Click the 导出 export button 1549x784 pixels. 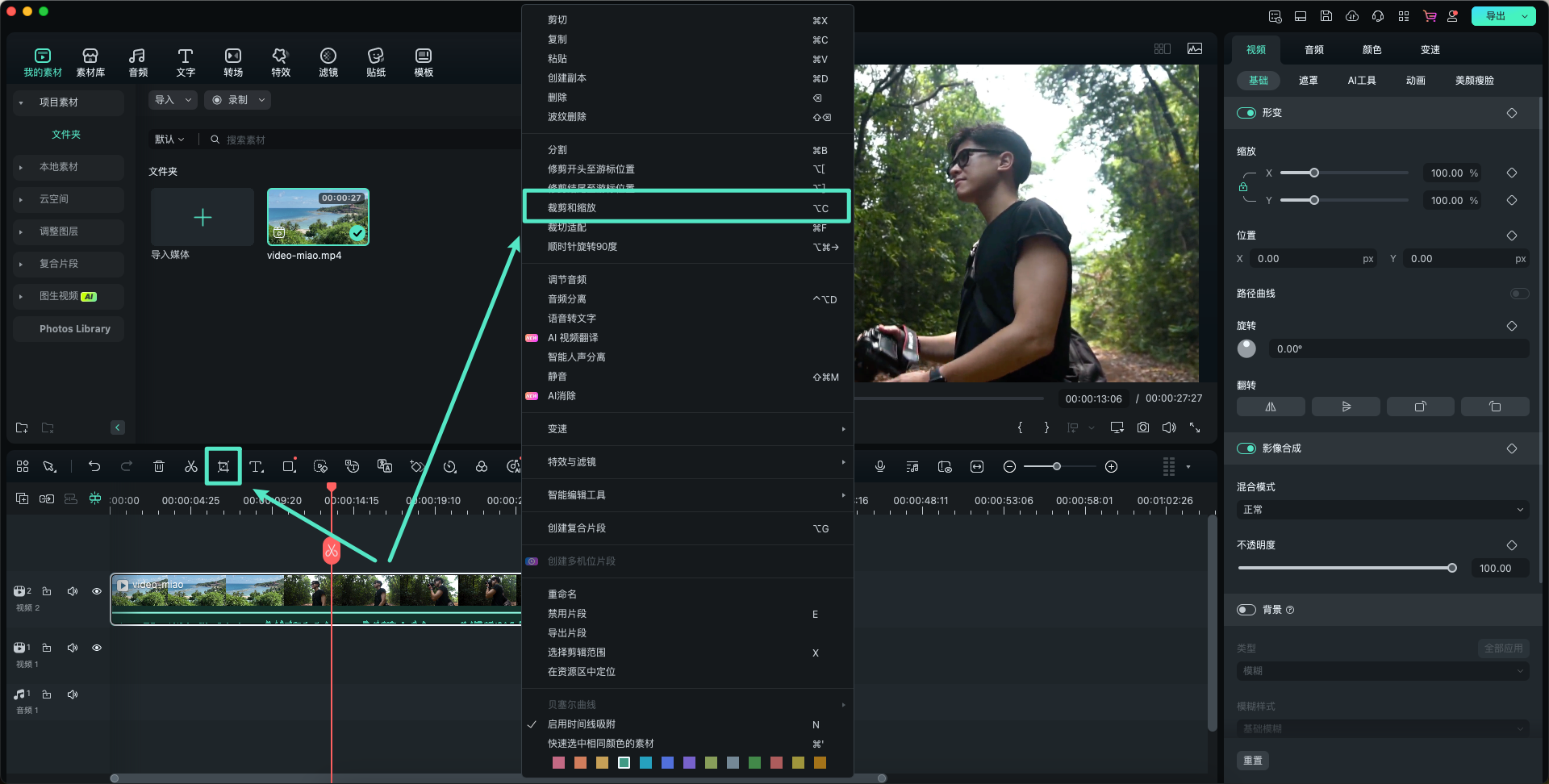pos(1495,16)
